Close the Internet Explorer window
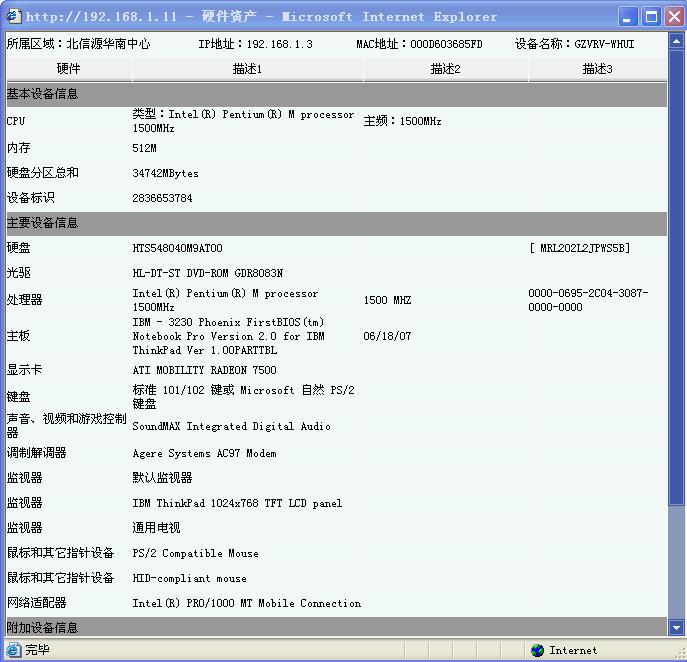This screenshot has height=662, width=687. click(674, 17)
